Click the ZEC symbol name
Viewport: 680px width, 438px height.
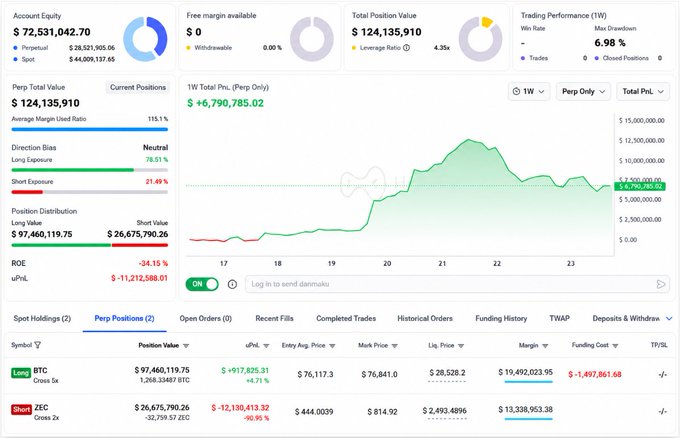[x=41, y=408]
